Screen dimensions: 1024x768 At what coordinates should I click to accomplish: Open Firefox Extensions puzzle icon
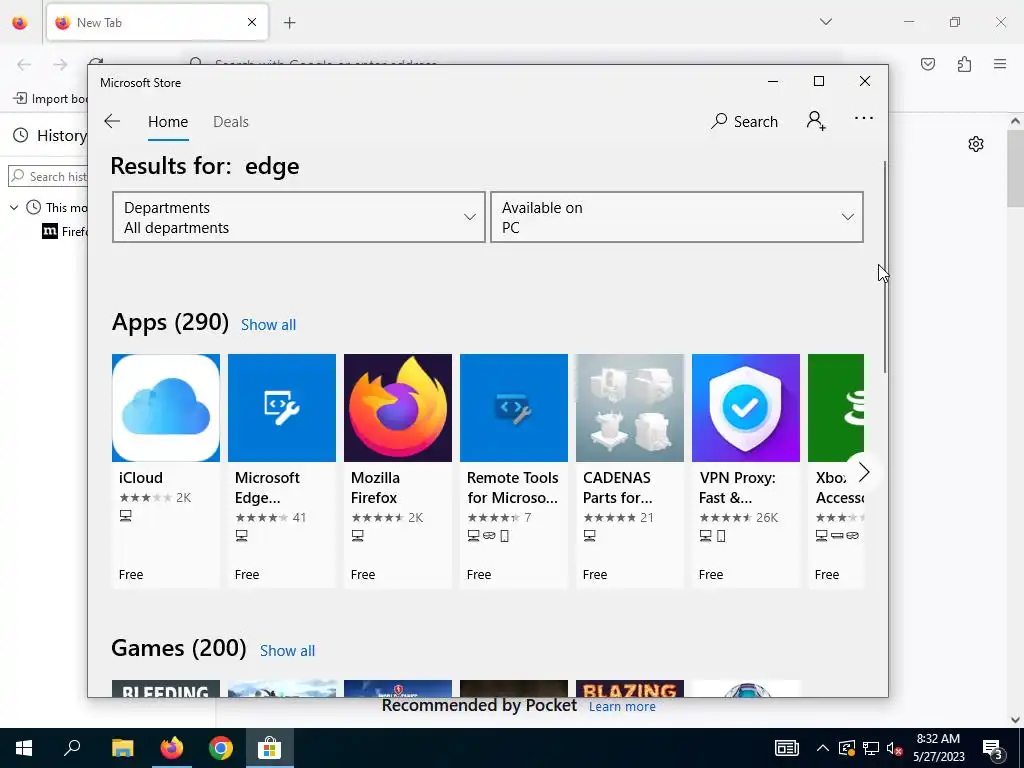point(964,64)
